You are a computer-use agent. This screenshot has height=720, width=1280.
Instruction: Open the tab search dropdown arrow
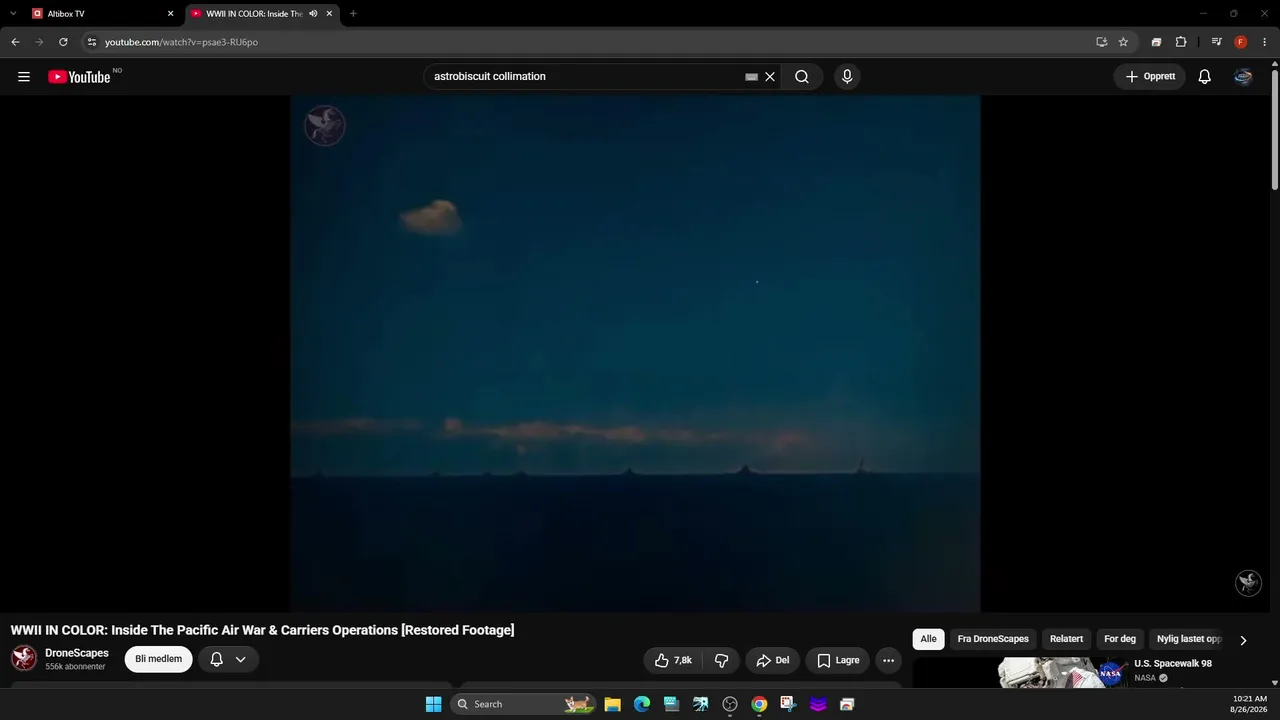13,14
